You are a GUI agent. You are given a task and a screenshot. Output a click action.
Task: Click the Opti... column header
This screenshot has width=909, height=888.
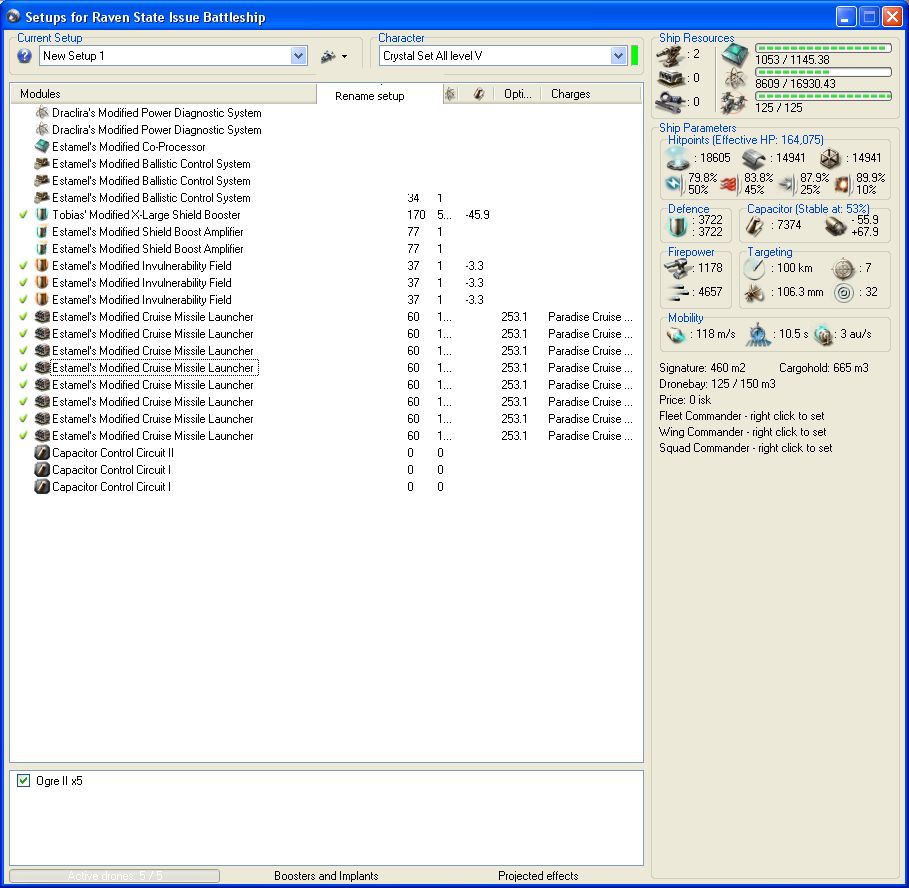click(x=517, y=94)
